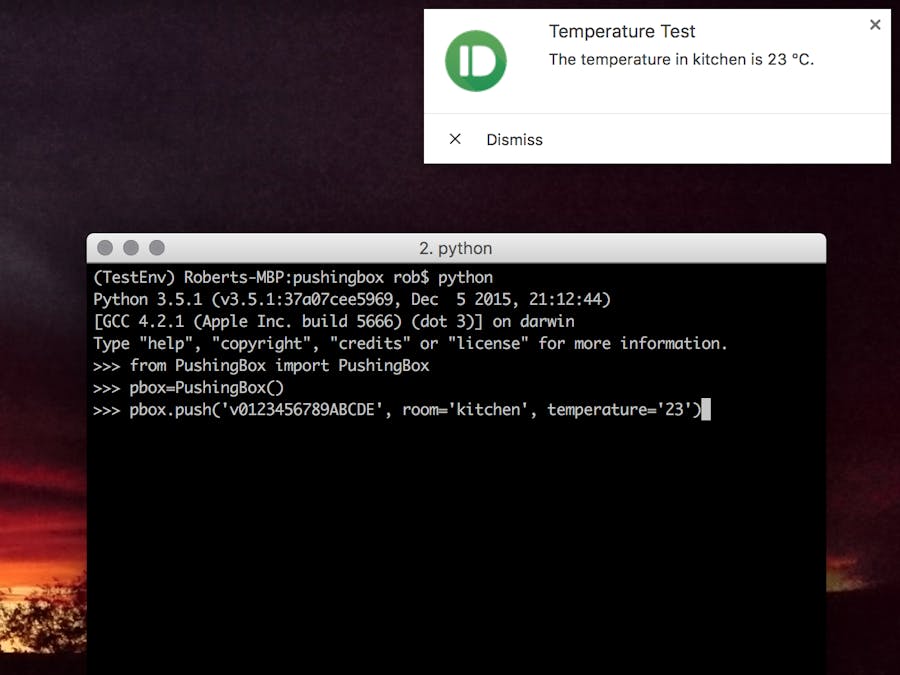Click the green Pushbullet notification icon
The width and height of the screenshot is (900, 675).
475,61
